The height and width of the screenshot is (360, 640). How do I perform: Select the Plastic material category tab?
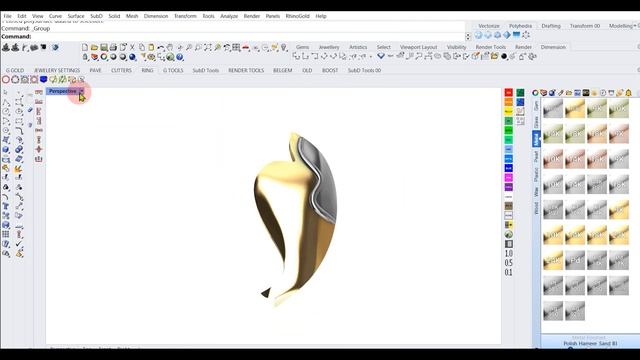tap(536, 174)
